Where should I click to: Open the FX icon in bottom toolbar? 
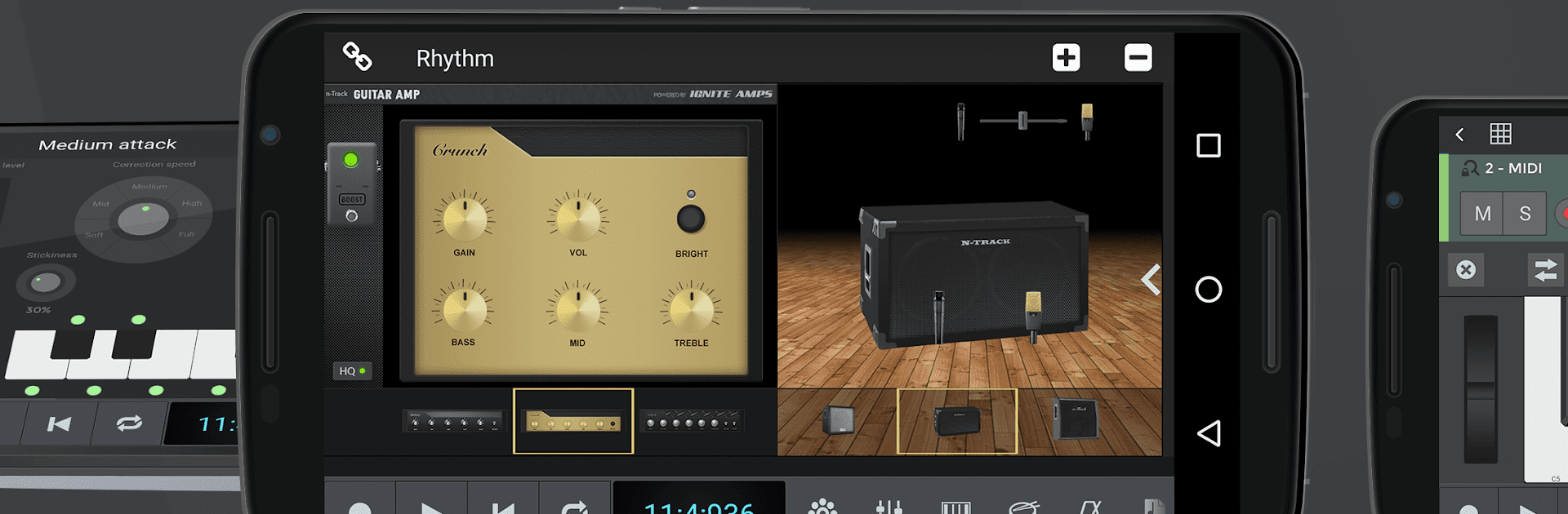(1090, 507)
